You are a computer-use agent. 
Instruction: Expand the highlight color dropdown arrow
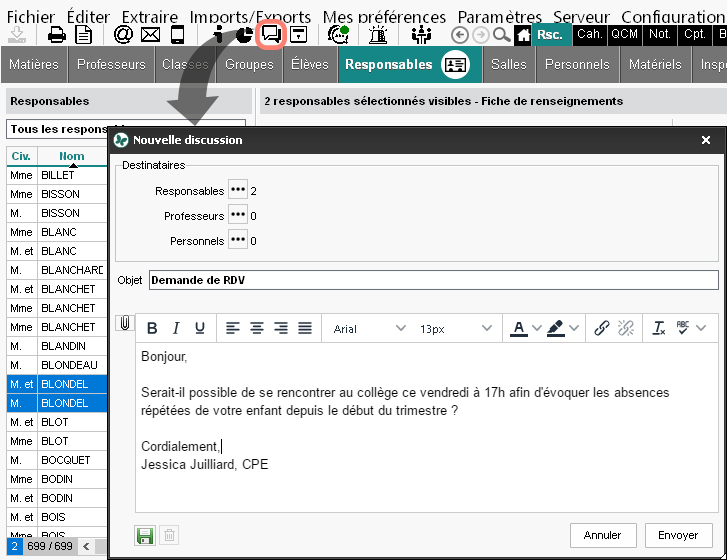pos(574,328)
